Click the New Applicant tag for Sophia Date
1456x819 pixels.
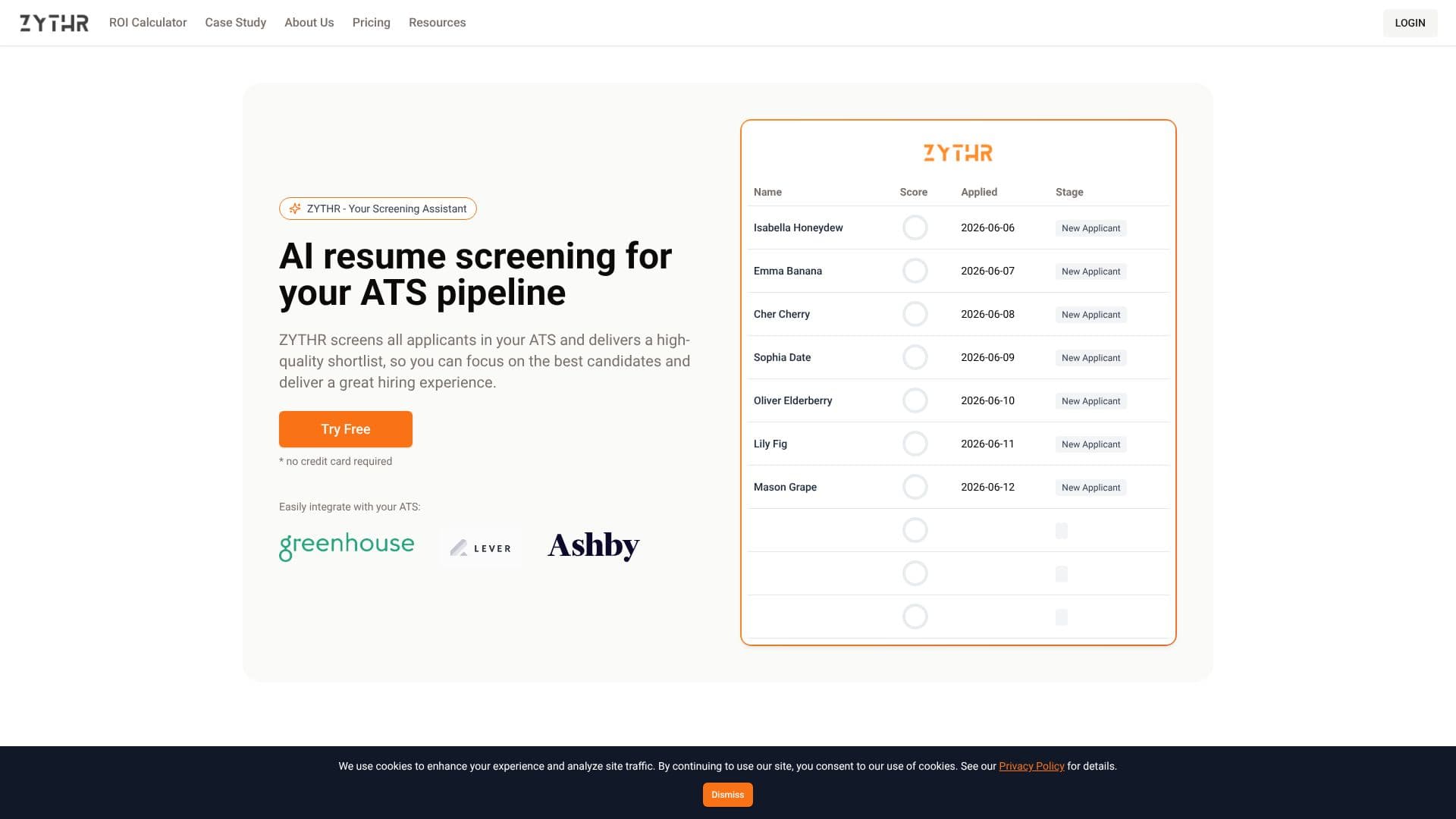(x=1090, y=358)
